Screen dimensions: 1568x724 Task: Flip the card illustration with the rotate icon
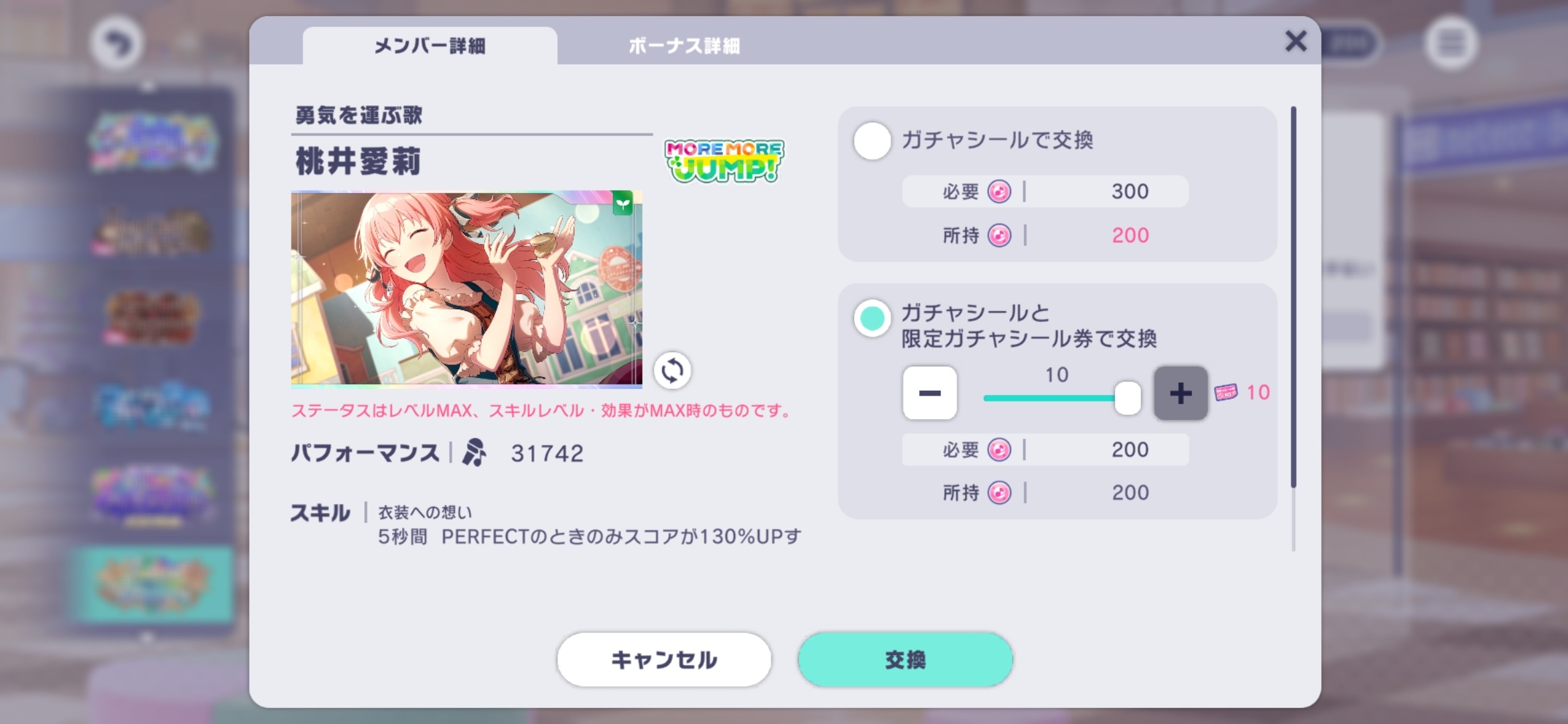click(x=672, y=370)
